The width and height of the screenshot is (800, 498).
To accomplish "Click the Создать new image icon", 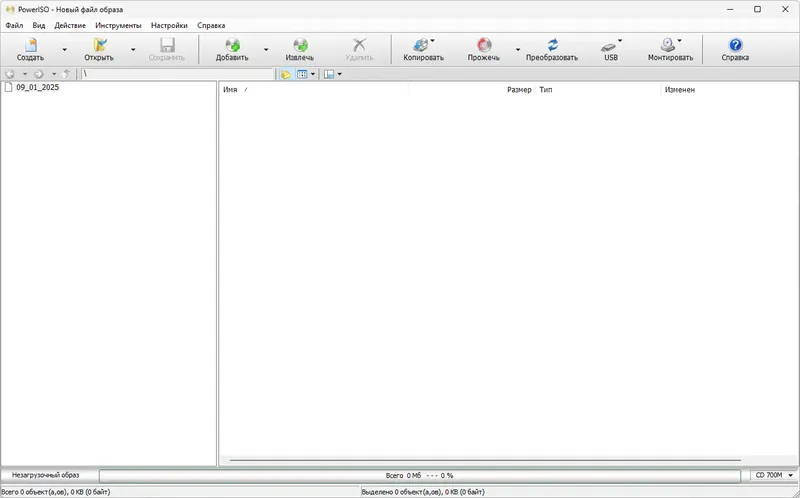I will (x=30, y=45).
